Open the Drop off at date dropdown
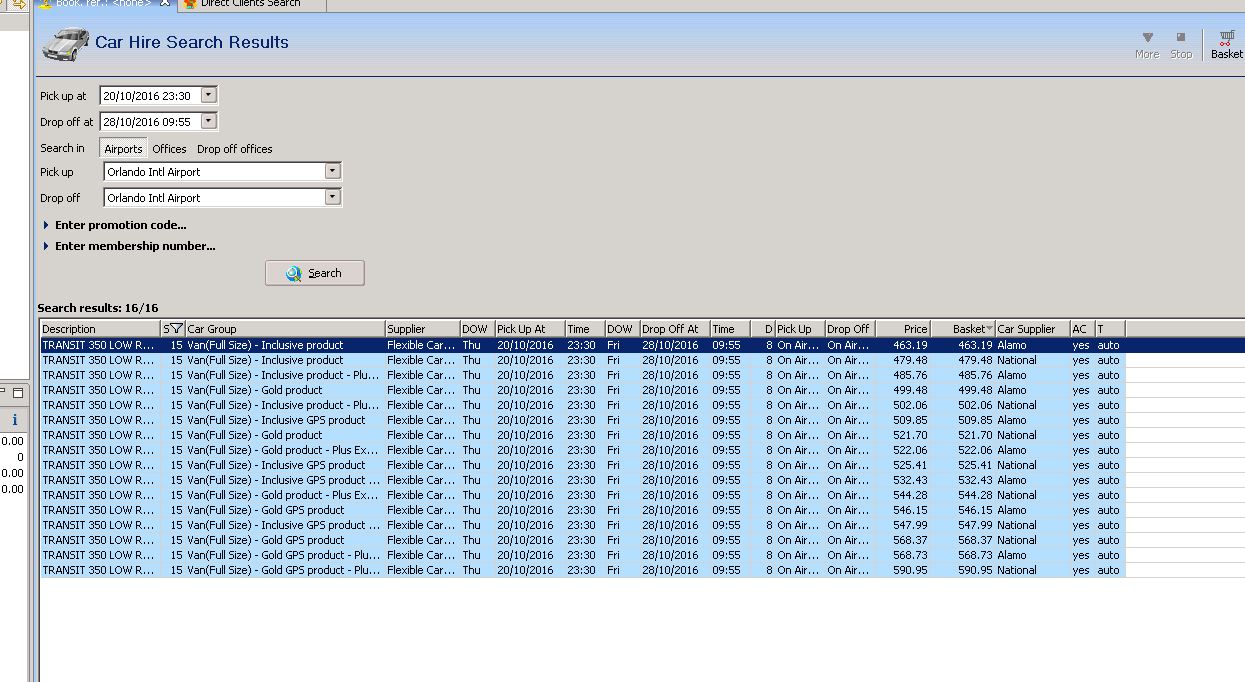1245x682 pixels. (208, 121)
